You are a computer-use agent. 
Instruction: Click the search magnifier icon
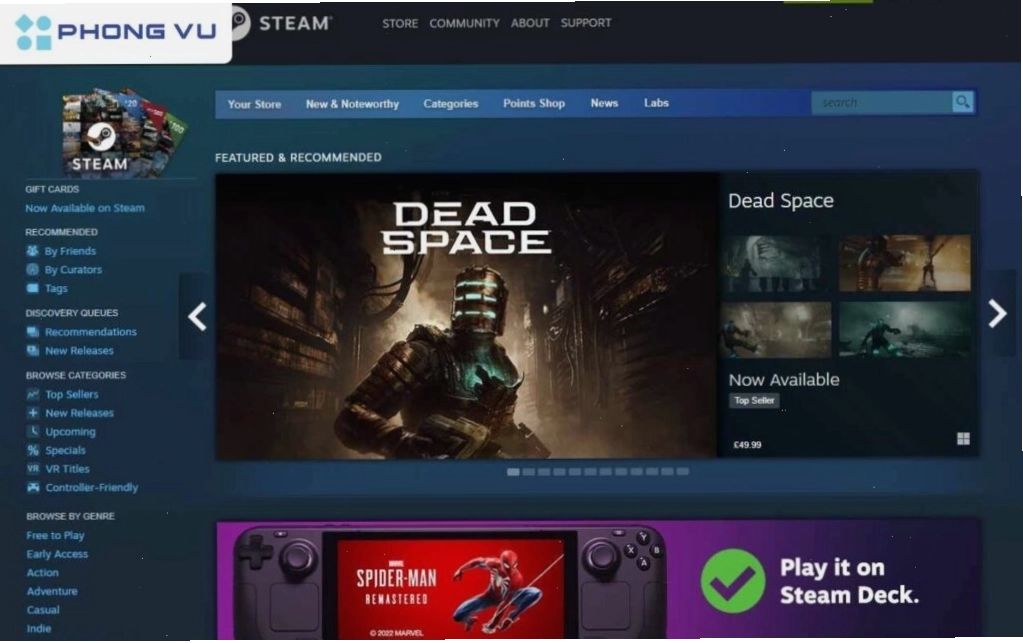coord(962,102)
